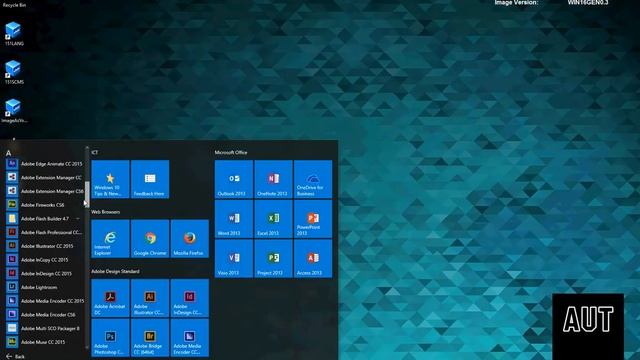Screen dimensions: 640x360
Task: Open Adobe Acrobat DC tile
Action: click(110, 298)
